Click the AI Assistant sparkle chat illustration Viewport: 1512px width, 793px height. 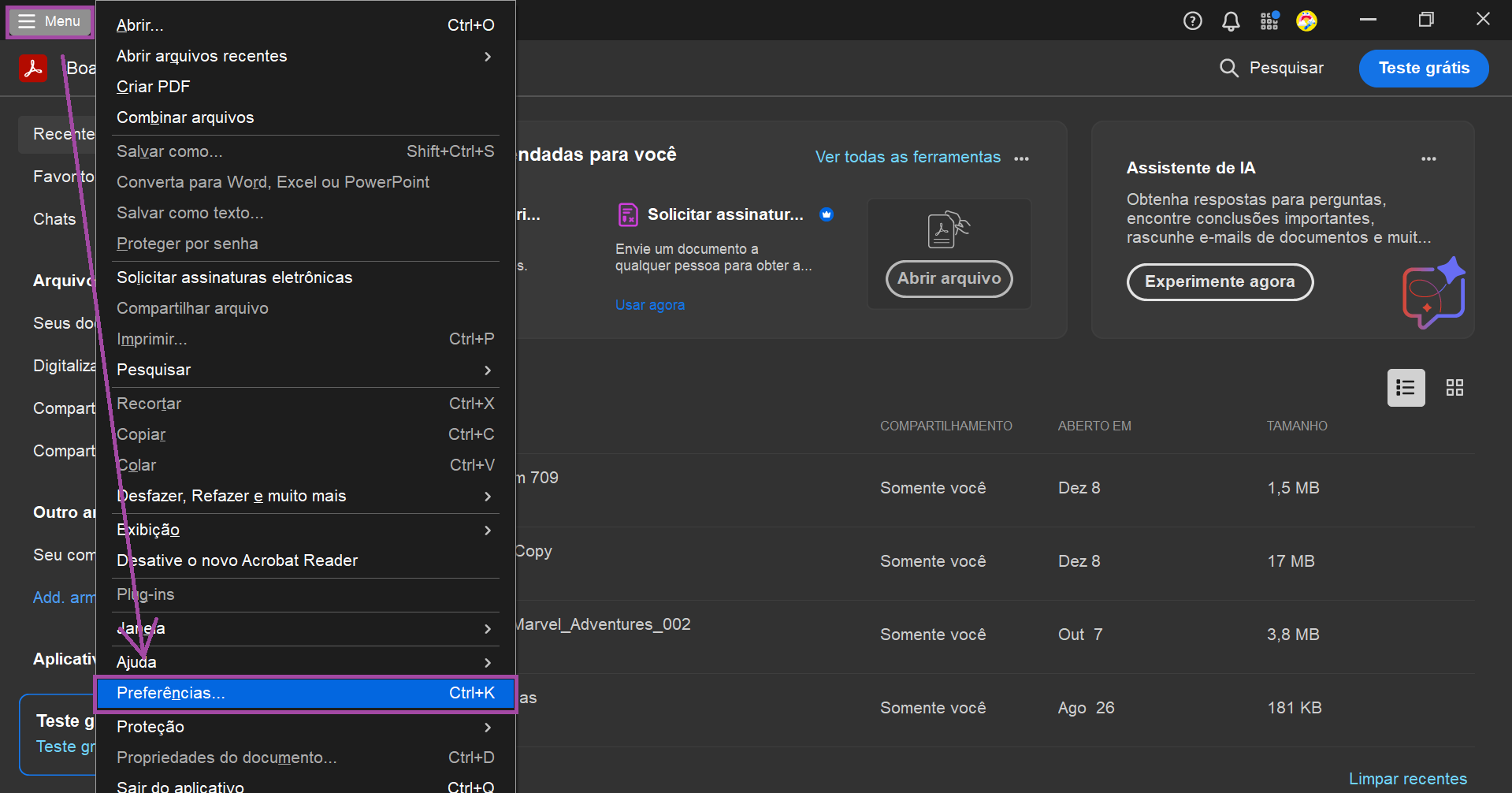point(1433,292)
